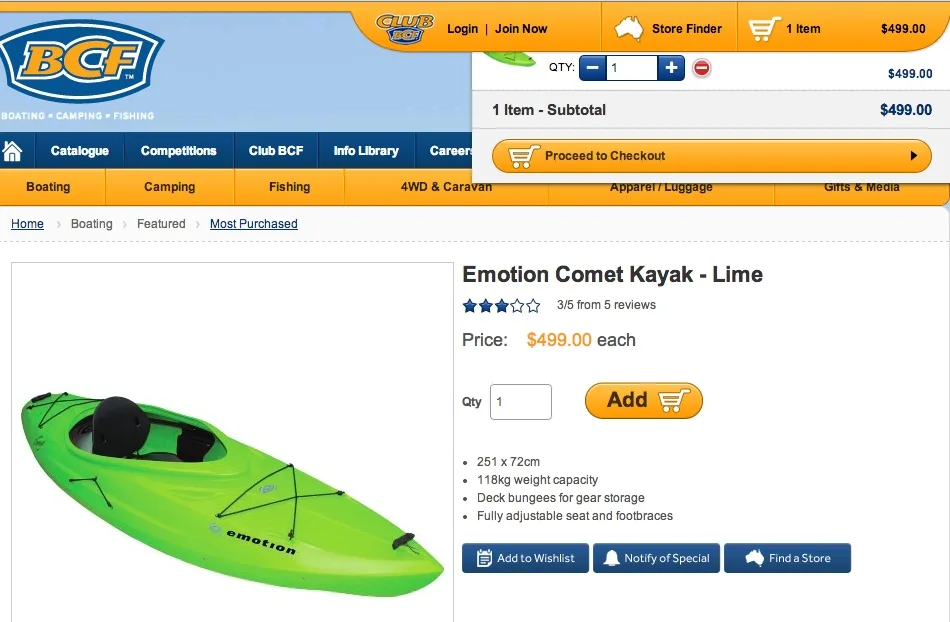The width and height of the screenshot is (950, 622).
Task: Click the kayak thumbnail in the cart
Action: pos(509,58)
